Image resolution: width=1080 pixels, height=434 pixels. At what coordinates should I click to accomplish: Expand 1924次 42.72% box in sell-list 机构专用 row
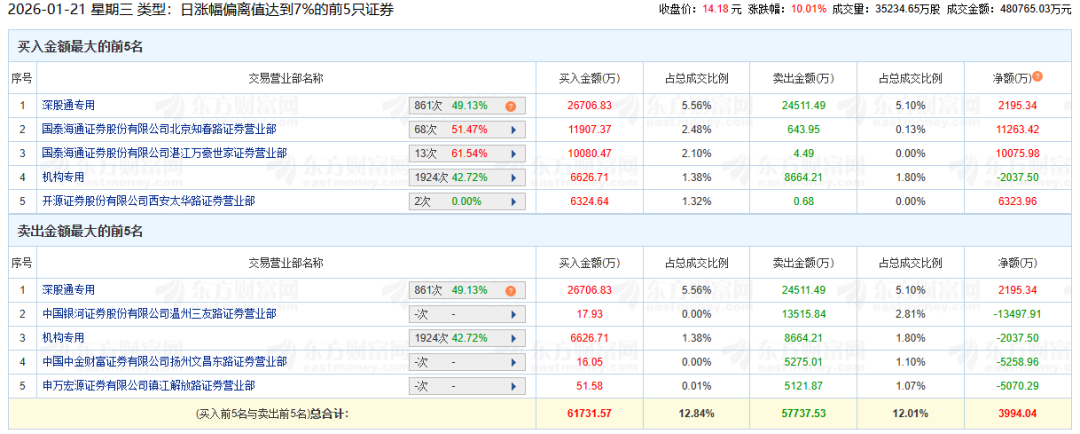468,338
